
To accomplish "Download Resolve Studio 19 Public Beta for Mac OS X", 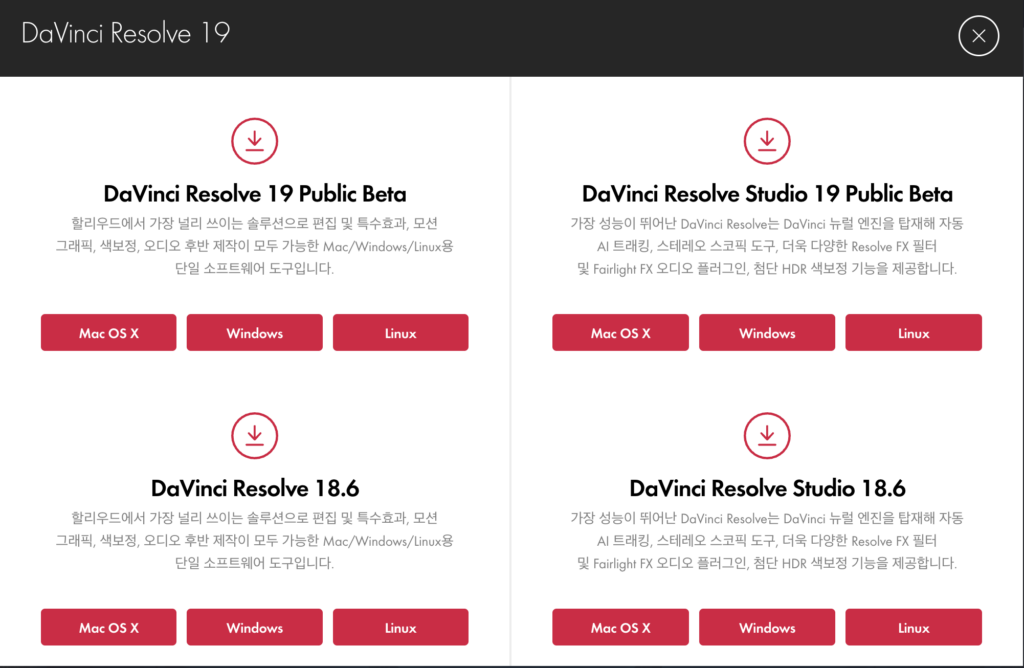I will point(620,333).
